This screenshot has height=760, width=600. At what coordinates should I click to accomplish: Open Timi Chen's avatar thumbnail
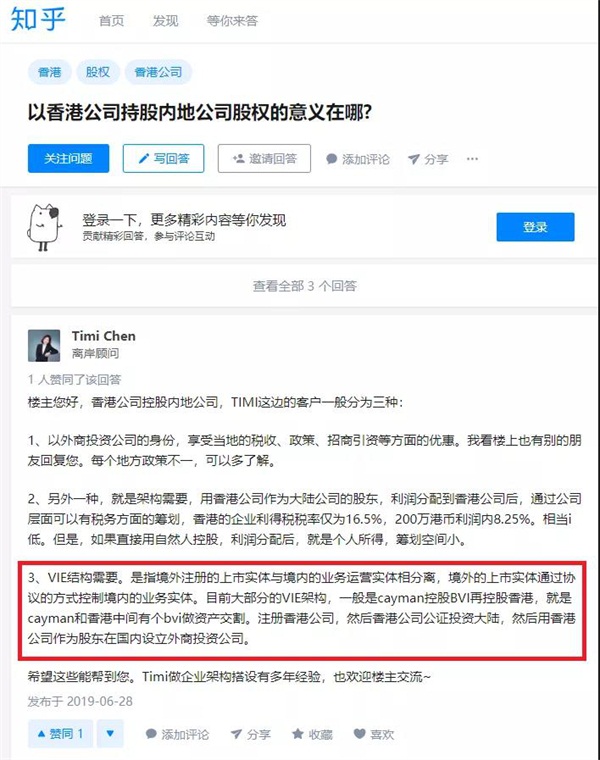pos(44,346)
